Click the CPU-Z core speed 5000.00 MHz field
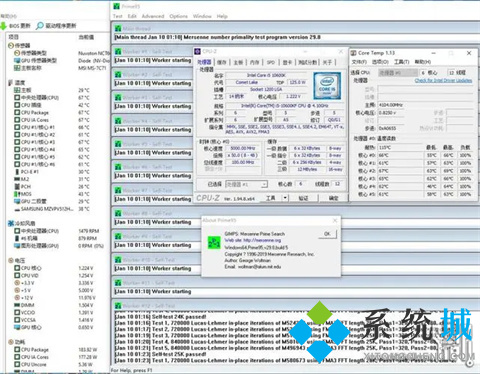 tap(243, 148)
